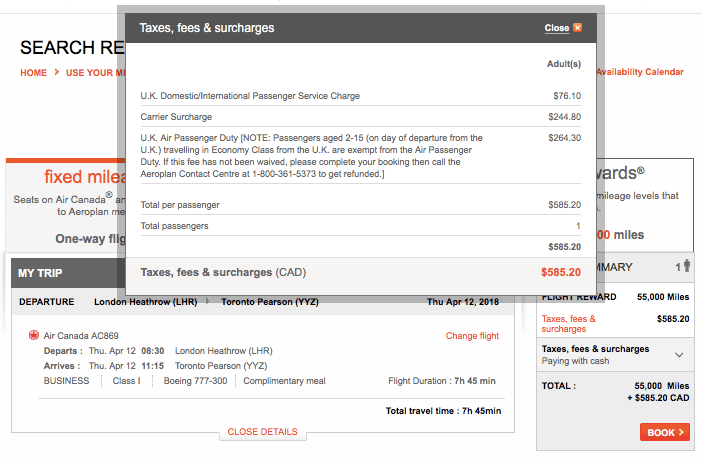The image size is (702, 458).
Task: Open Taxes, fees & surcharges link in summary
Action: pyautogui.click(x=568, y=324)
